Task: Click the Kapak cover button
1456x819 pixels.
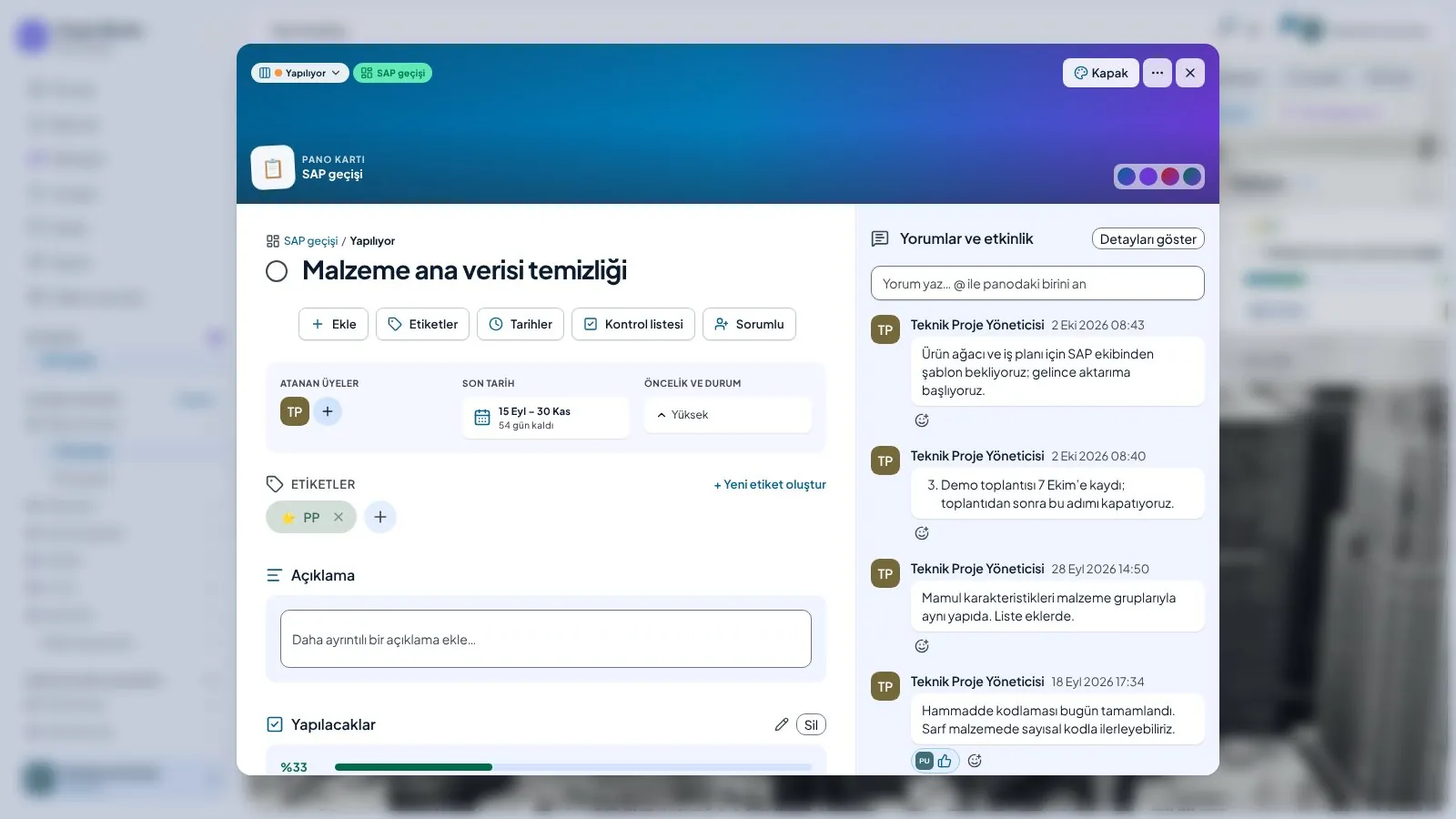Action: (x=1101, y=73)
